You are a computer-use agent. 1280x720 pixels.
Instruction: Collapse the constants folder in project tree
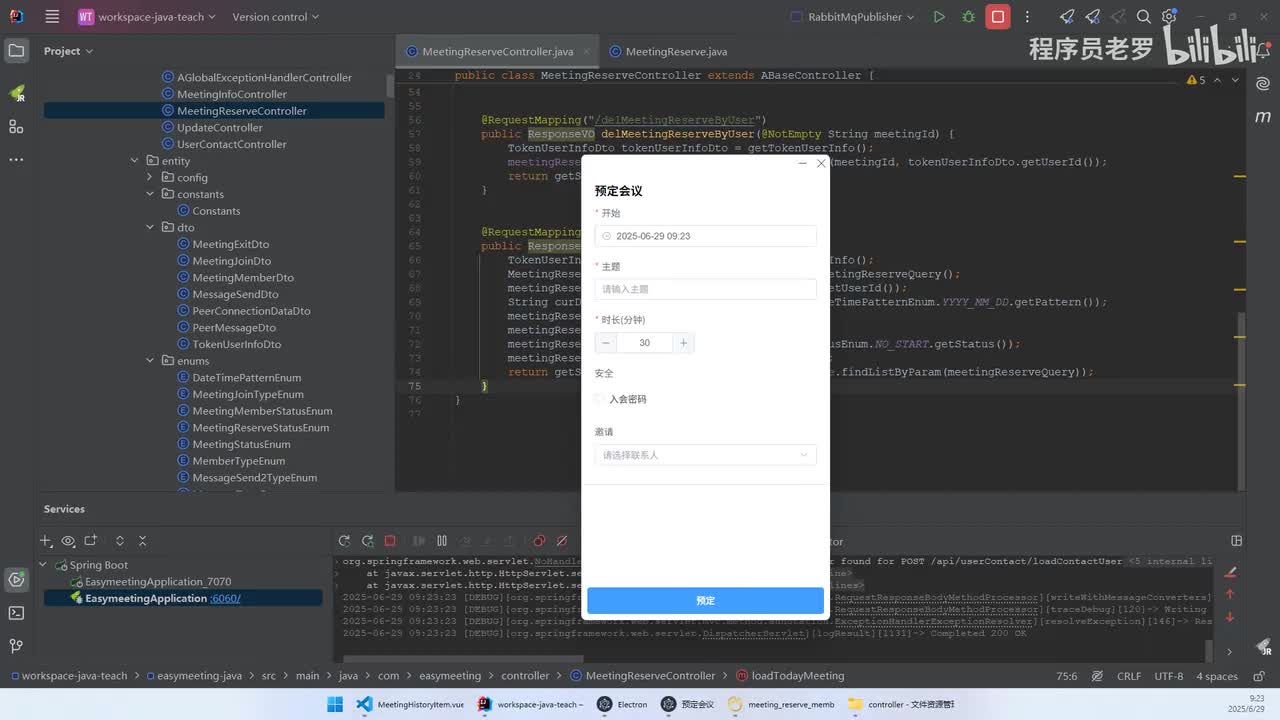[x=150, y=194]
